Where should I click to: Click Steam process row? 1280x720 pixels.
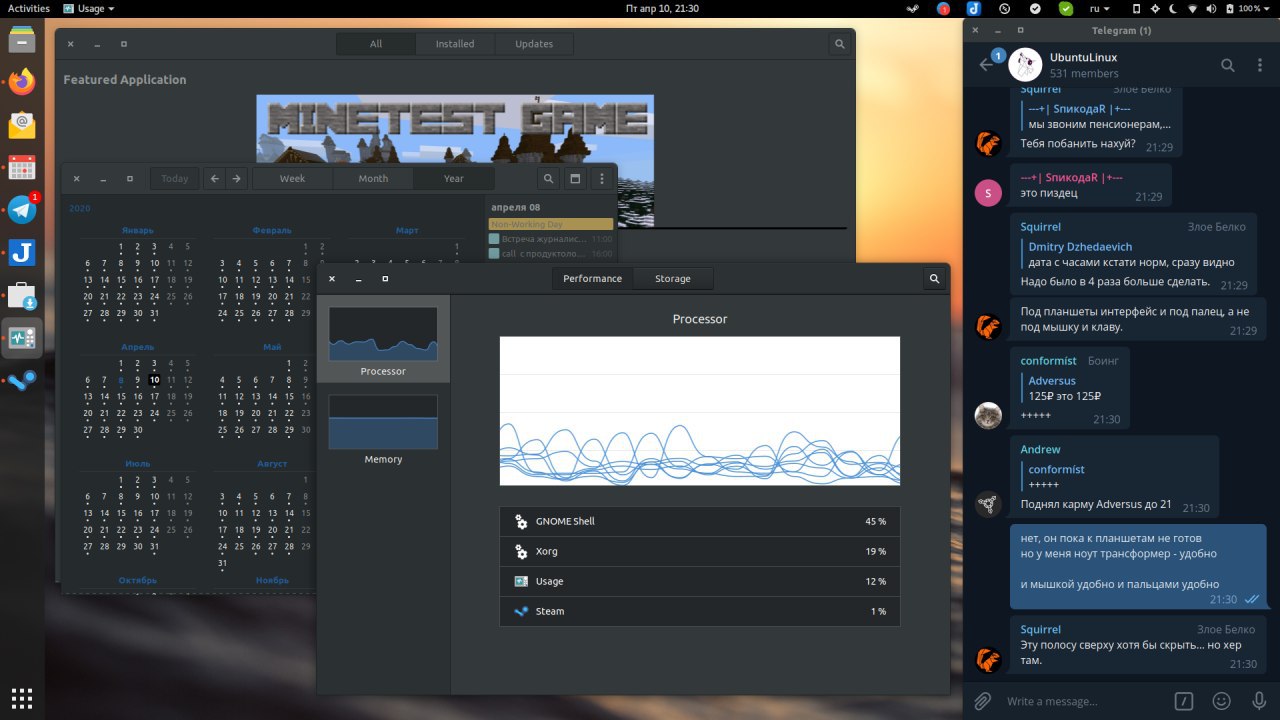(x=700, y=611)
